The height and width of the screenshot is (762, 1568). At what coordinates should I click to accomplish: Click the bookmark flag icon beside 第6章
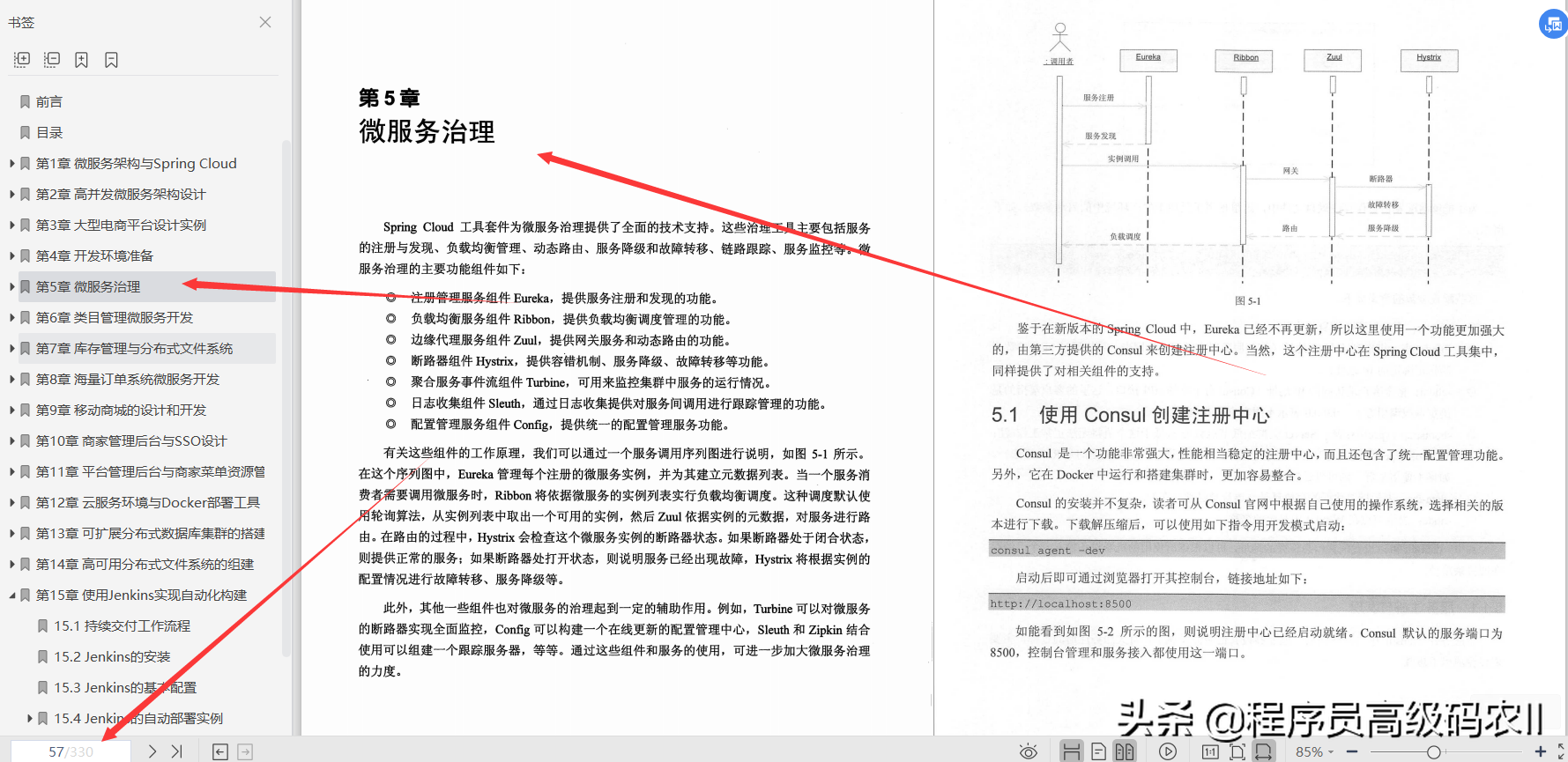click(x=26, y=317)
